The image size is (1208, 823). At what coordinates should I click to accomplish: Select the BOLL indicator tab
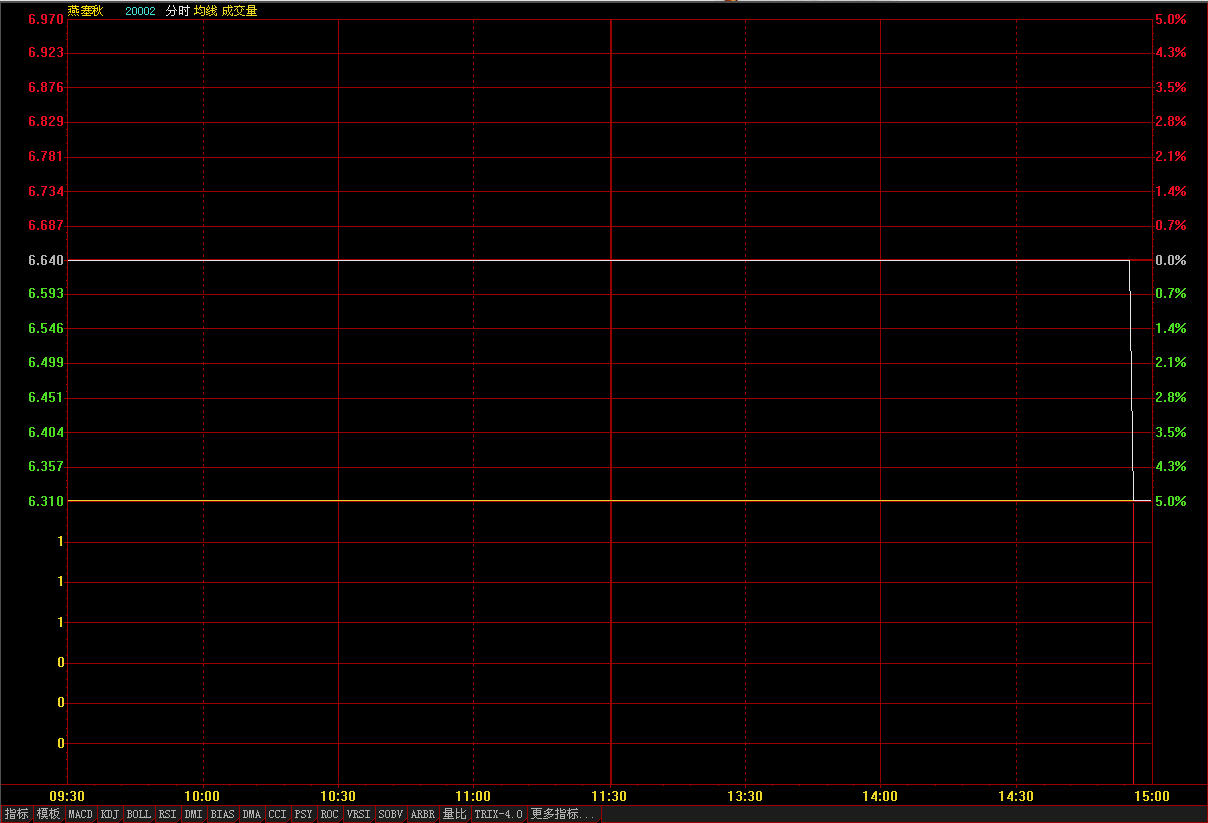click(x=139, y=814)
